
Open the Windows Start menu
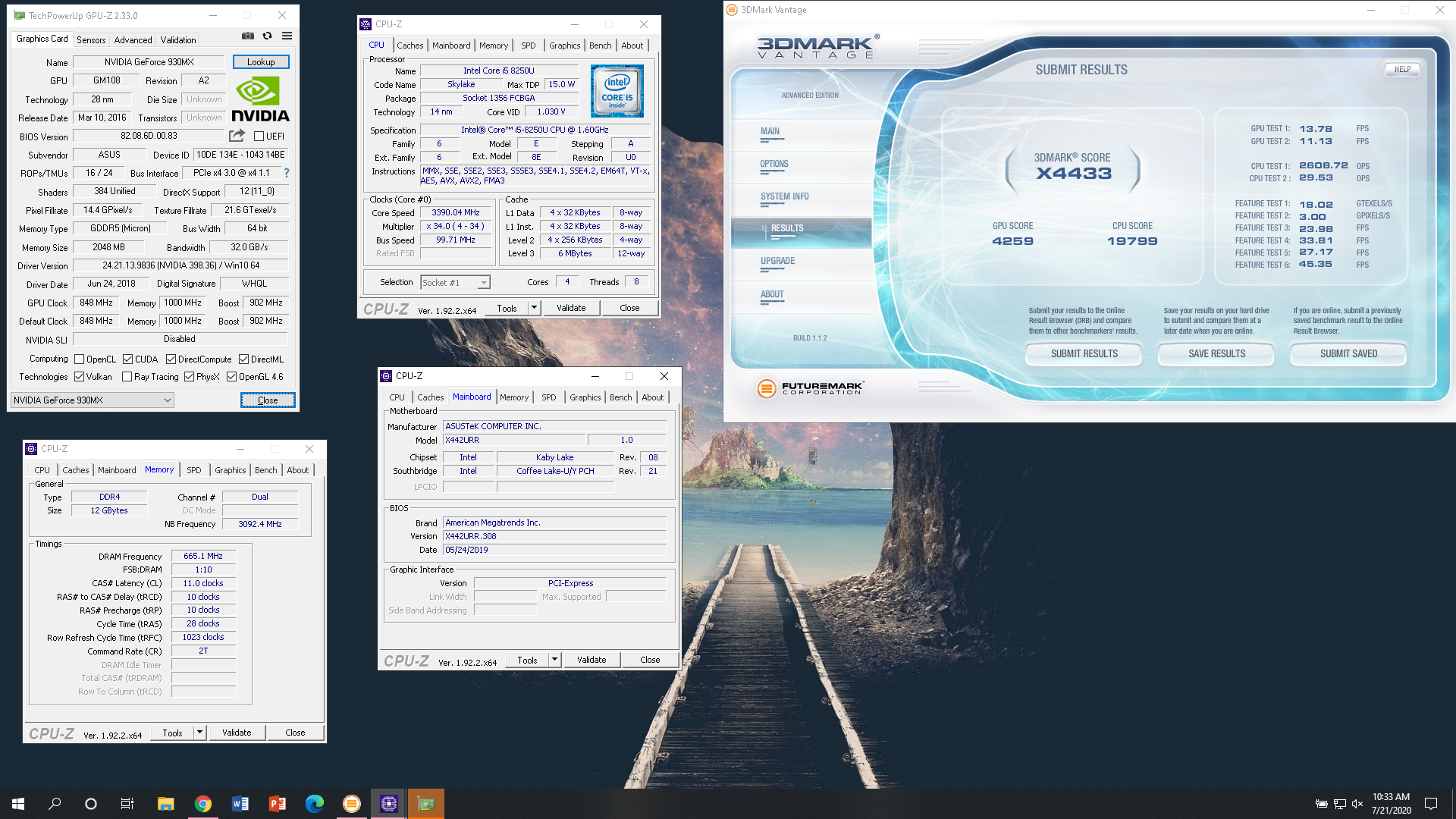click(x=18, y=804)
